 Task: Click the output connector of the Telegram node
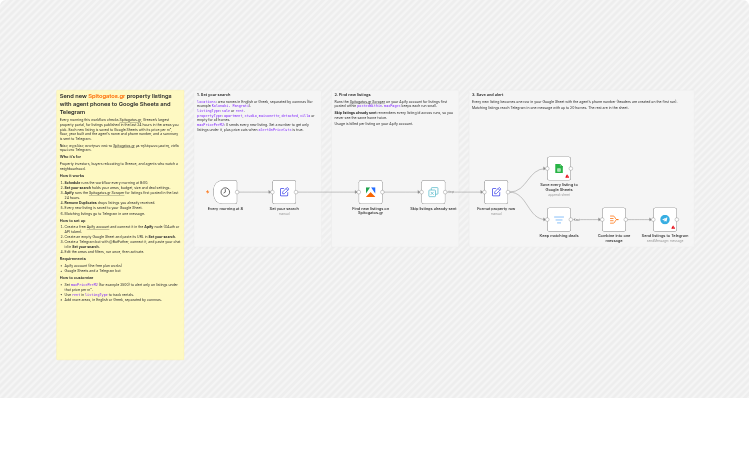pos(677,220)
